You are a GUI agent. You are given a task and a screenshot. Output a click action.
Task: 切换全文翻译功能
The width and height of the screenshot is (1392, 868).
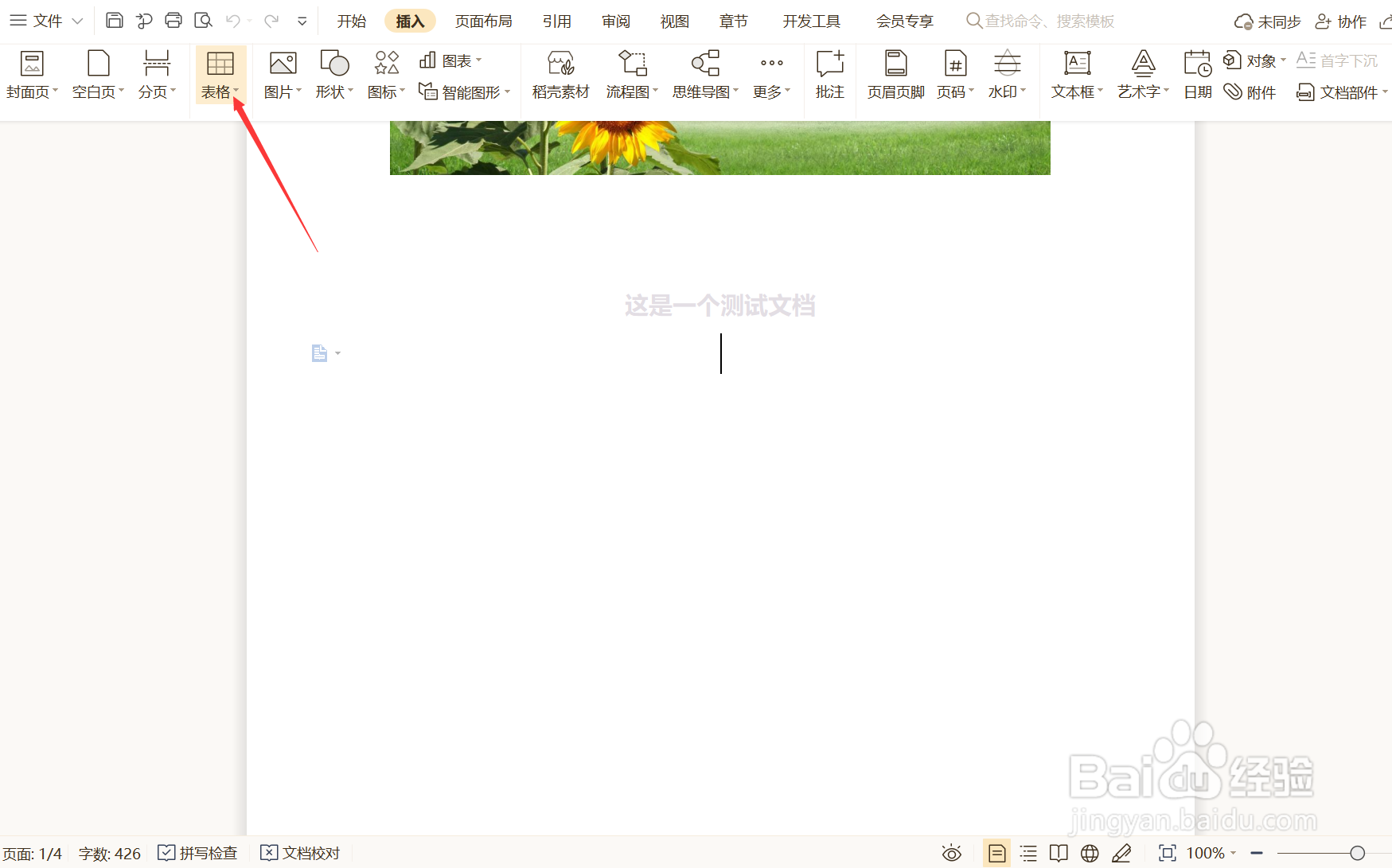click(x=1089, y=852)
